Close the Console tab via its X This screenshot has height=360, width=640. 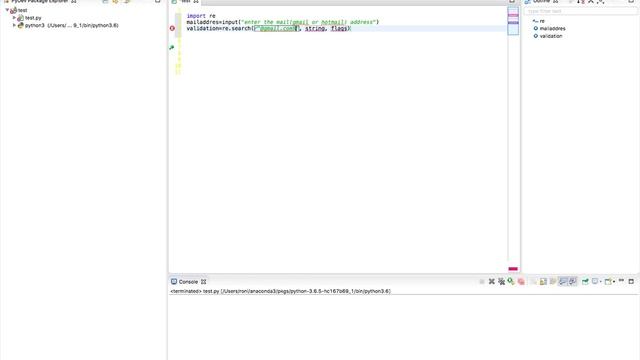coord(203,282)
